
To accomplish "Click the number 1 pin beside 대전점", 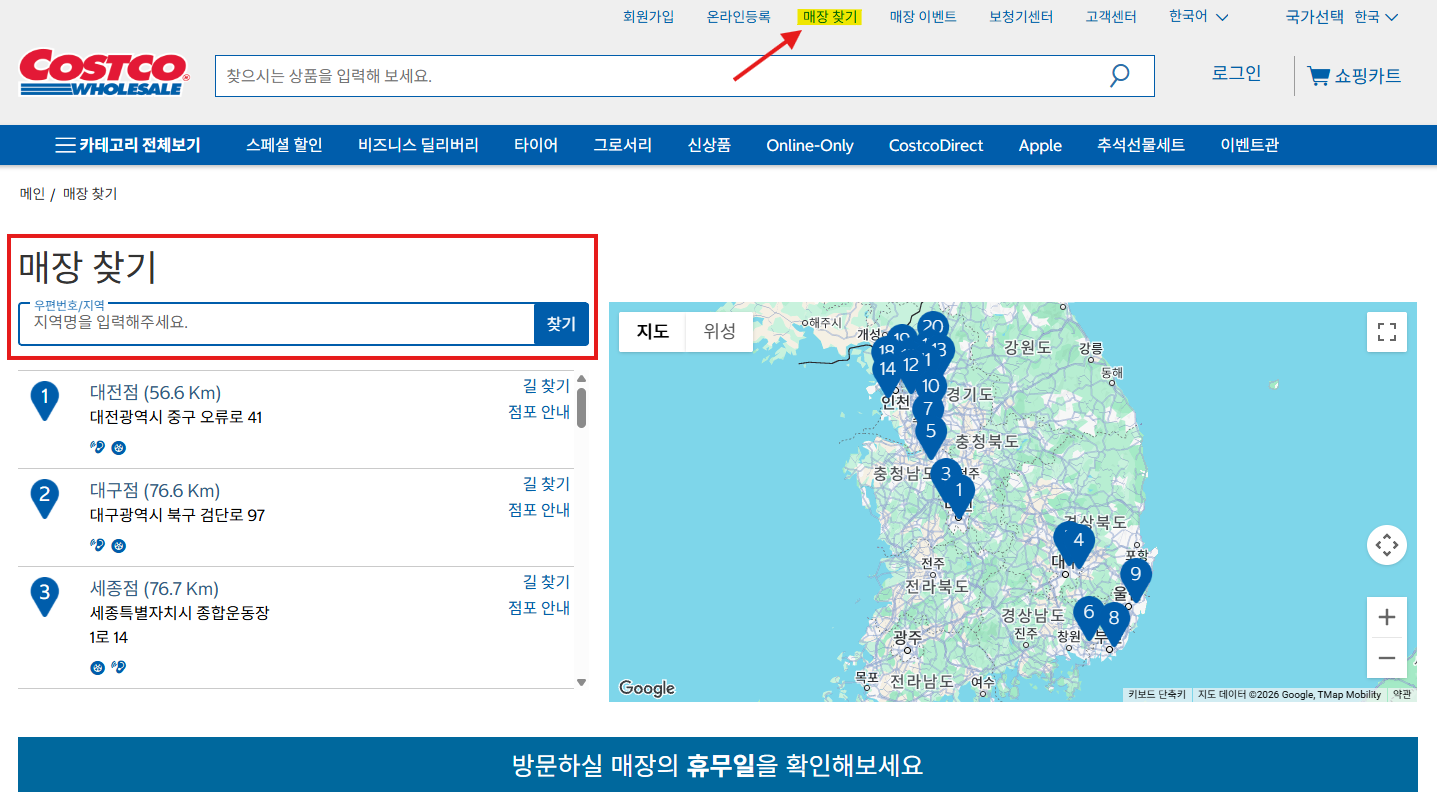I will [x=45, y=399].
